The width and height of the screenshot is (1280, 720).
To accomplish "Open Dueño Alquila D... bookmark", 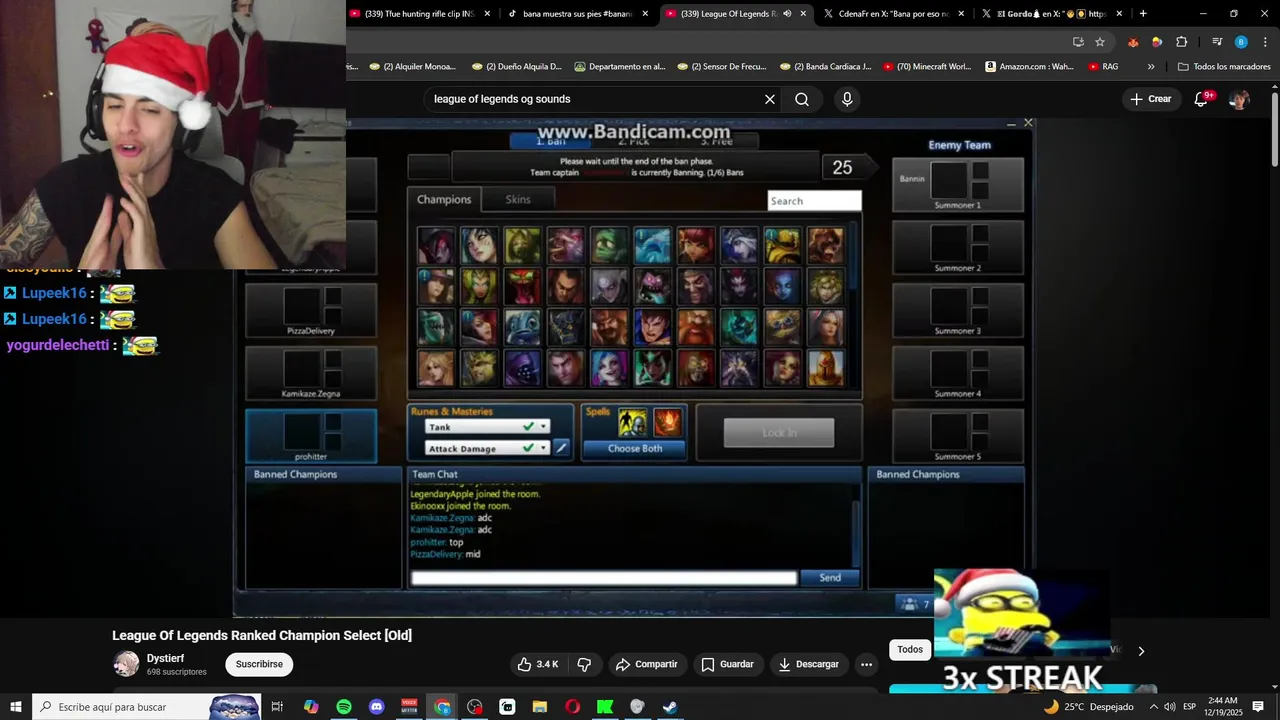I will click(515, 67).
